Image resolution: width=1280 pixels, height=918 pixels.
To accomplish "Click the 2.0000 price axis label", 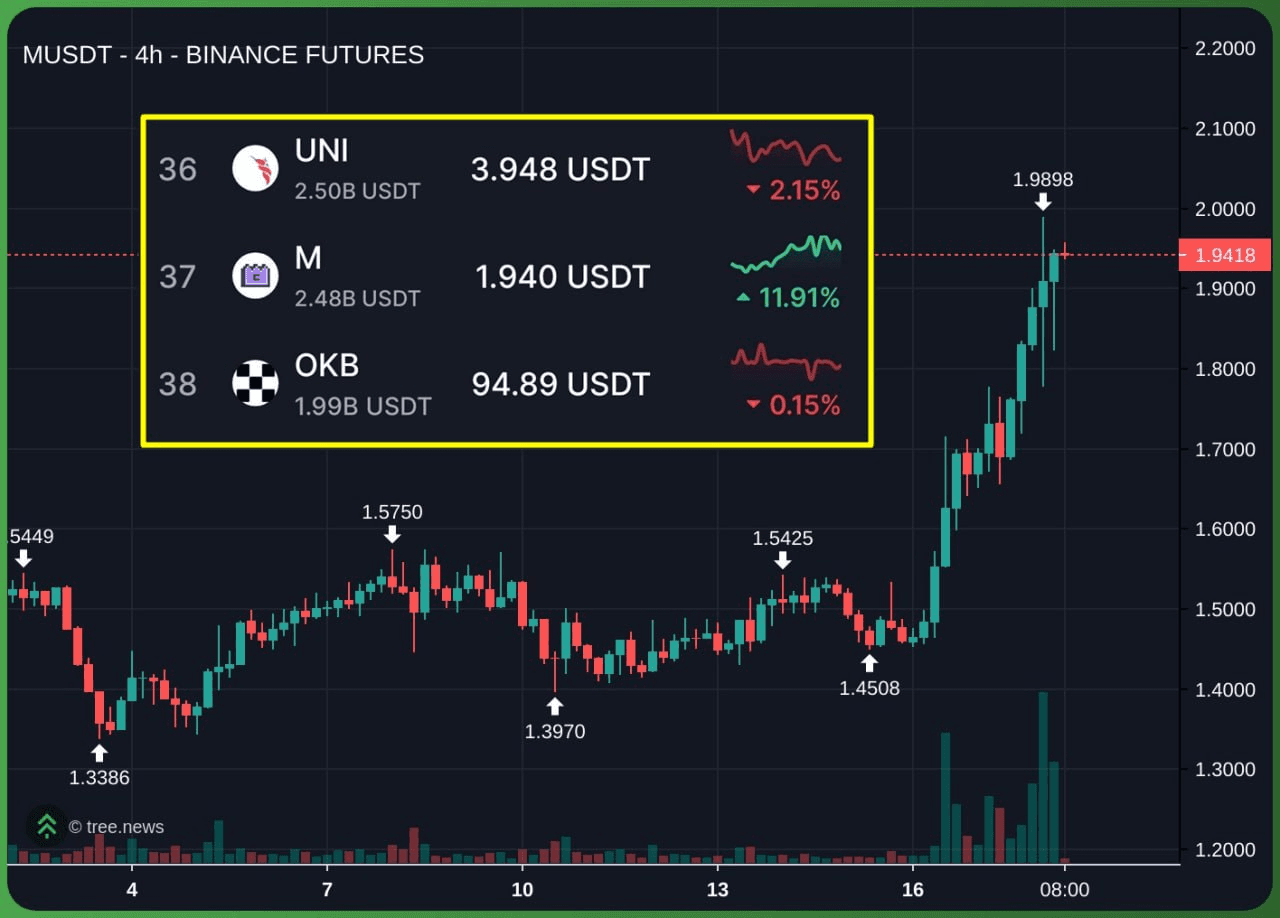I will click(1225, 209).
